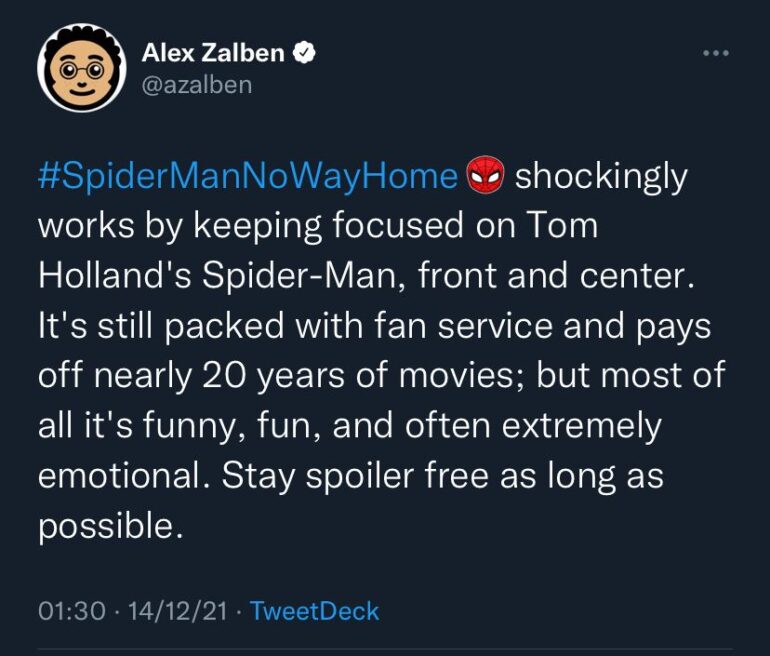
Task: Open the #SpiderManNoWayHome hashtag
Action: [248, 177]
